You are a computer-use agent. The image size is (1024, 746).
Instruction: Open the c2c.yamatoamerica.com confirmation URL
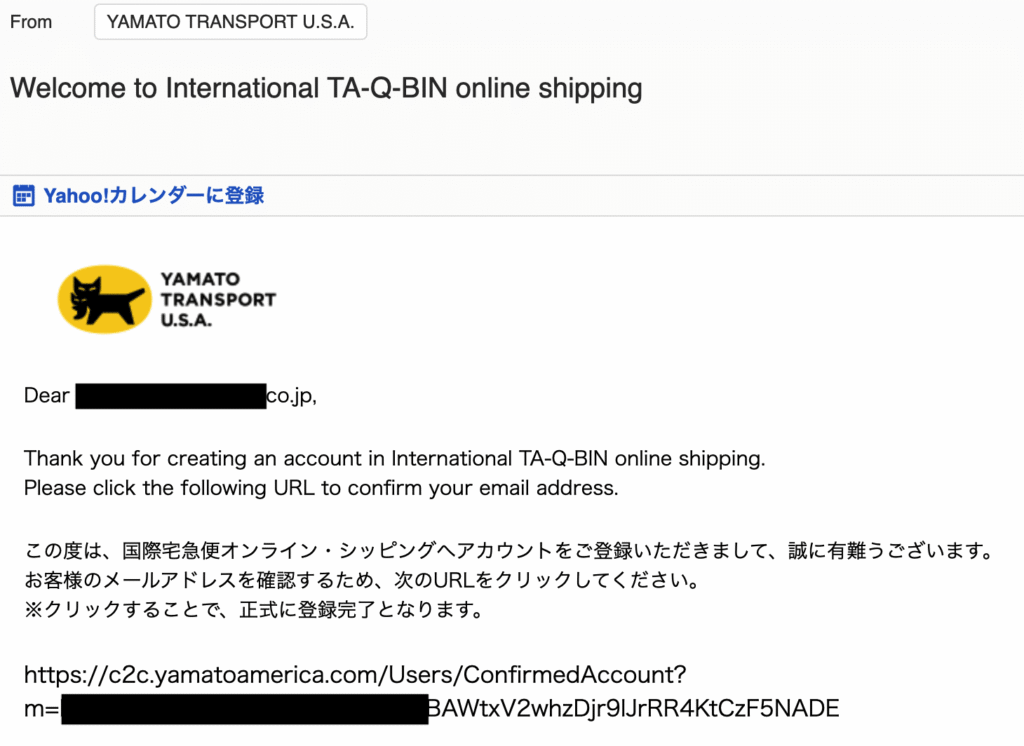click(x=432, y=691)
